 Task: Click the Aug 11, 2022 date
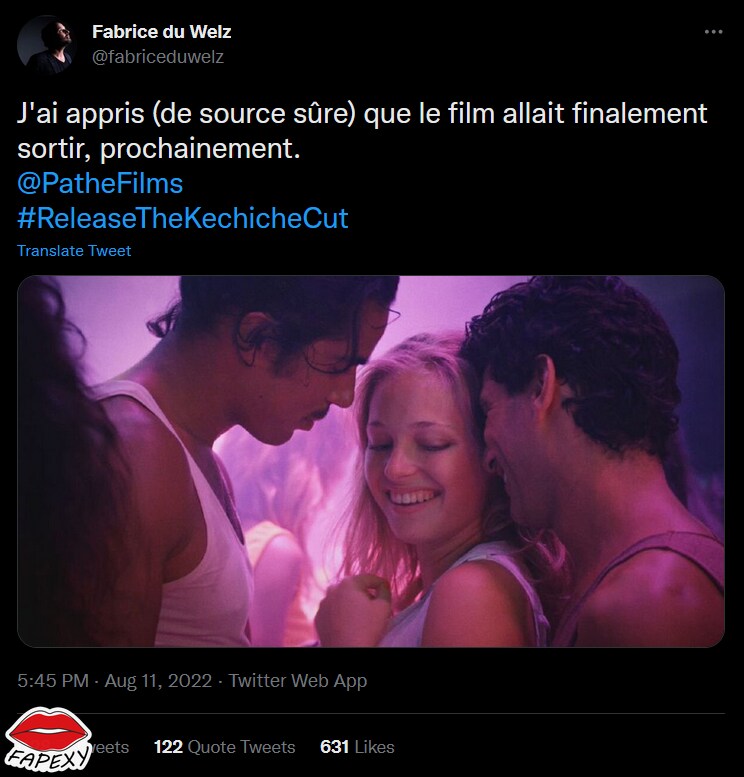click(158, 681)
